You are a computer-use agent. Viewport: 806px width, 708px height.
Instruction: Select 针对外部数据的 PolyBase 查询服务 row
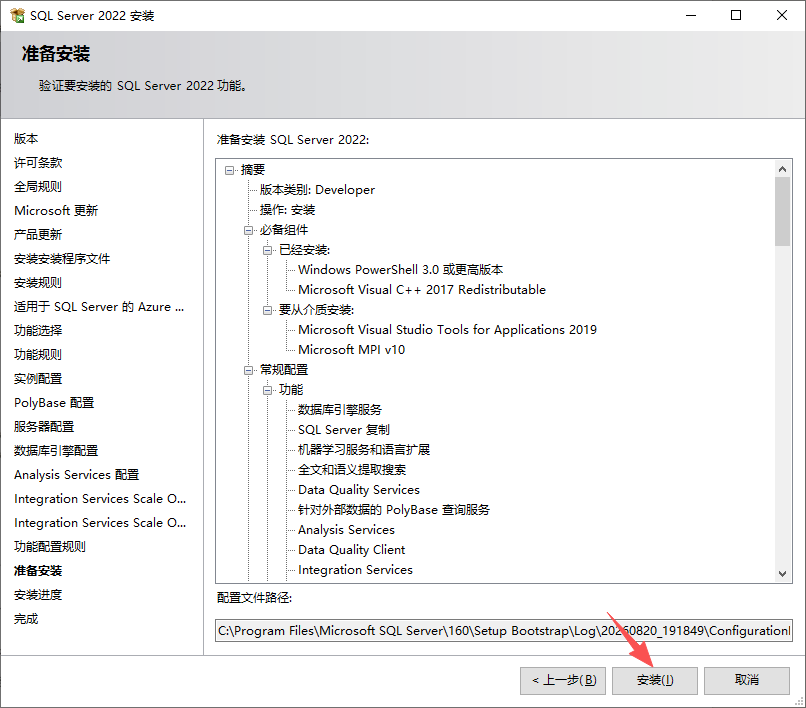[x=394, y=510]
